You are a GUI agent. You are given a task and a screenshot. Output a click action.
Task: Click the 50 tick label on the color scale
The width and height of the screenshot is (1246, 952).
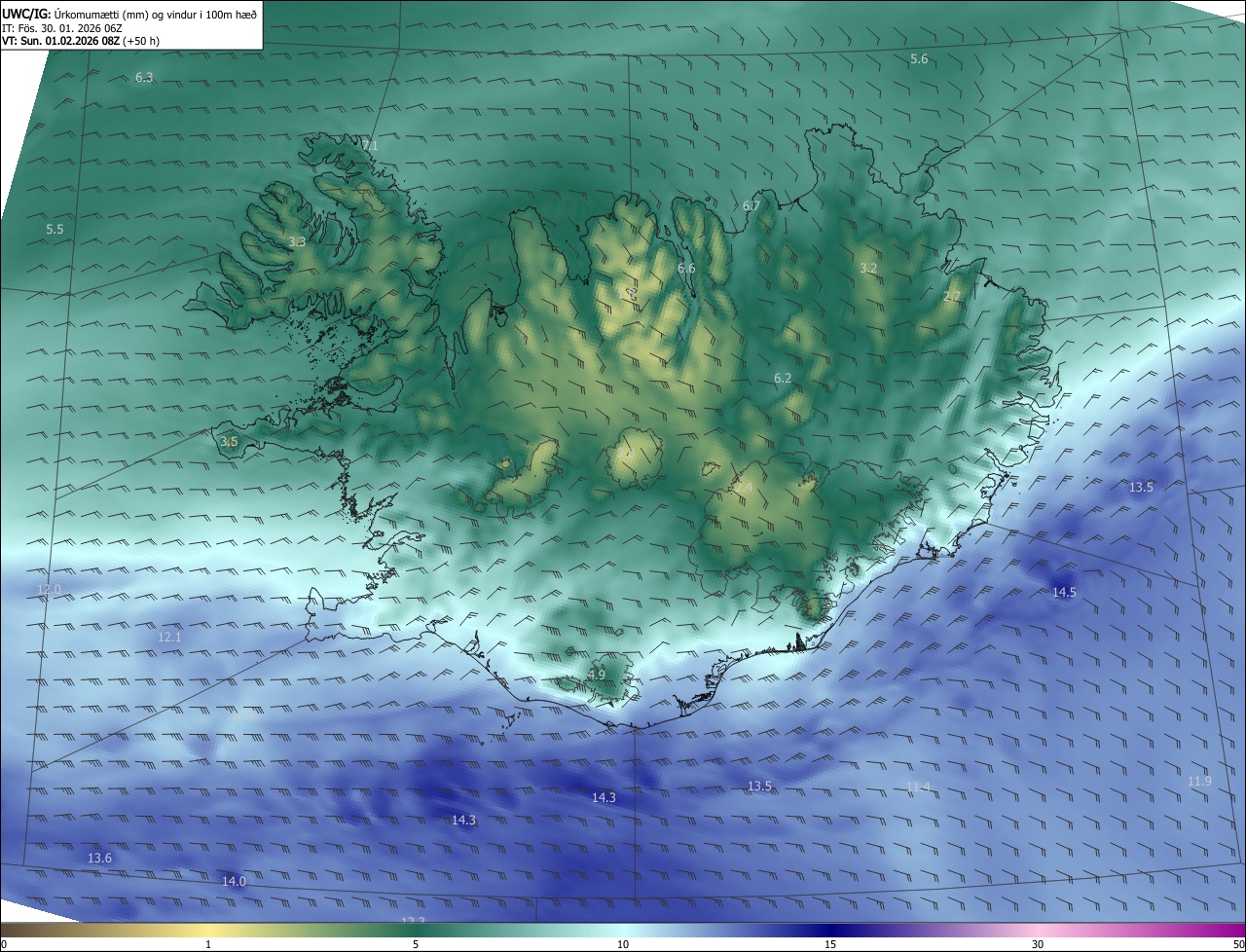tap(1238, 944)
